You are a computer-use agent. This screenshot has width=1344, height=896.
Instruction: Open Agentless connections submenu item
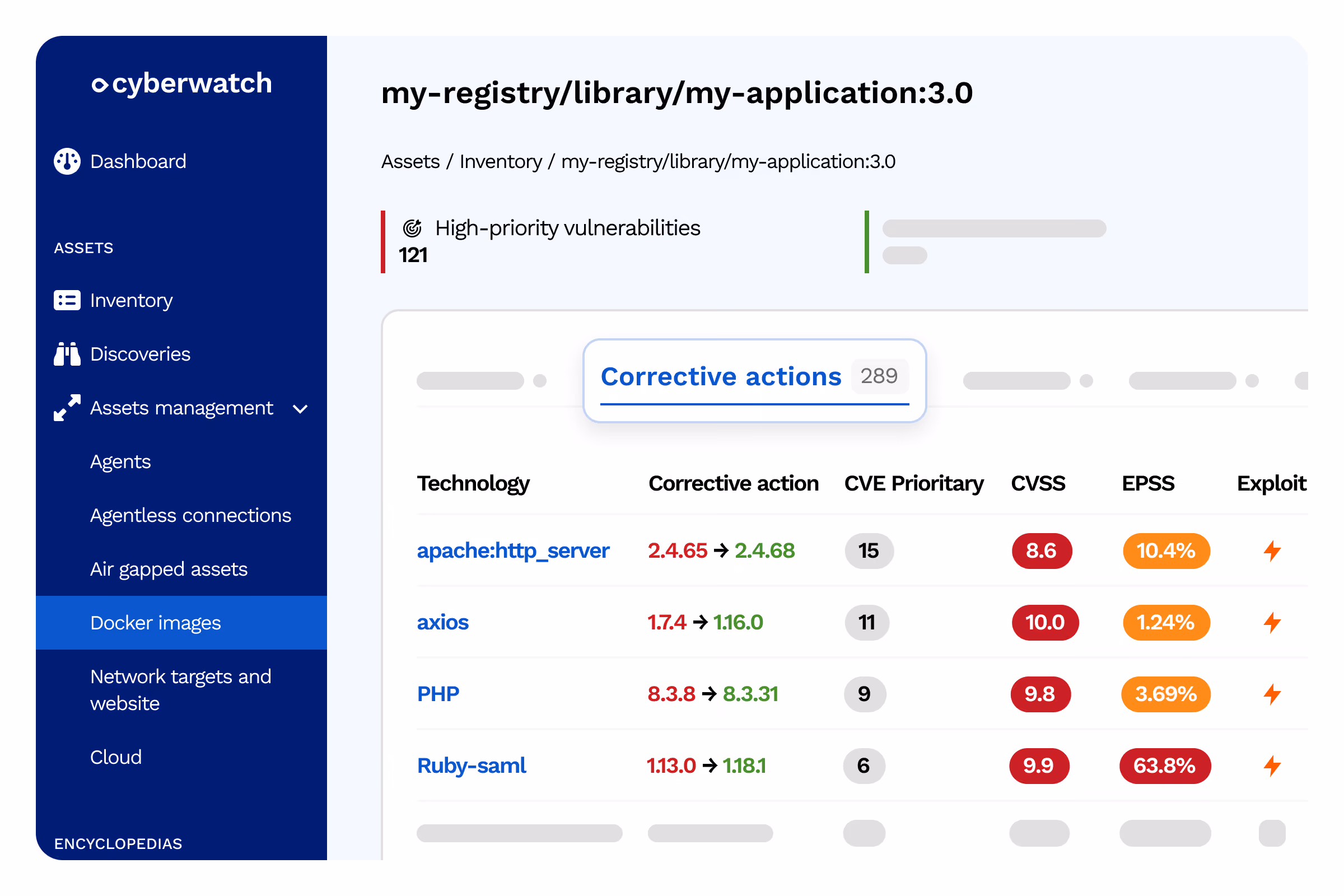point(191,515)
